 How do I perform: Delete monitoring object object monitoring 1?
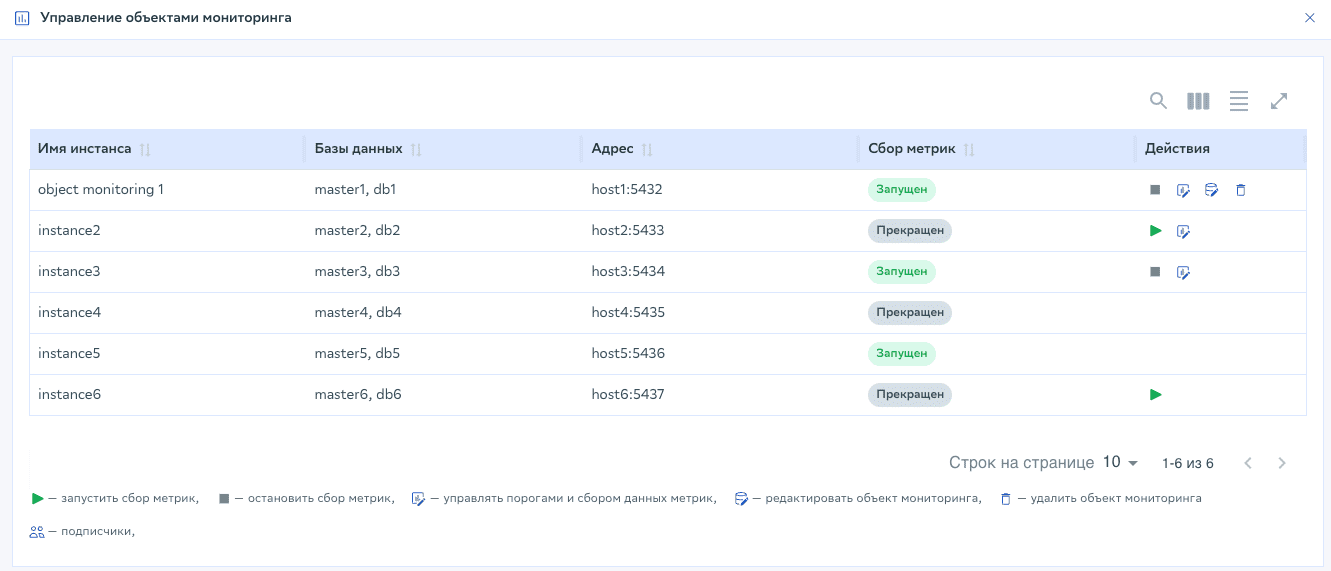pyautogui.click(x=1241, y=190)
